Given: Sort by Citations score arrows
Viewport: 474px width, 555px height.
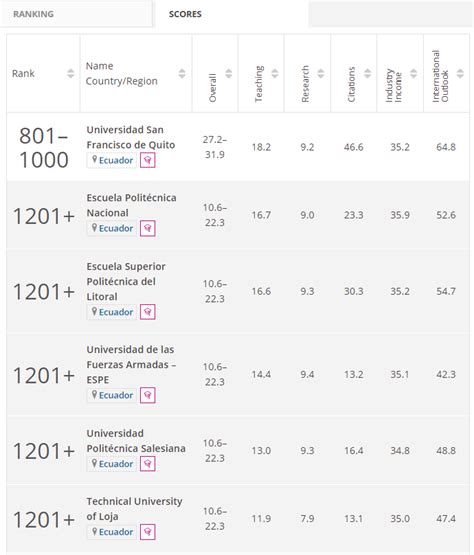Looking at the screenshot, I should click(x=367, y=73).
